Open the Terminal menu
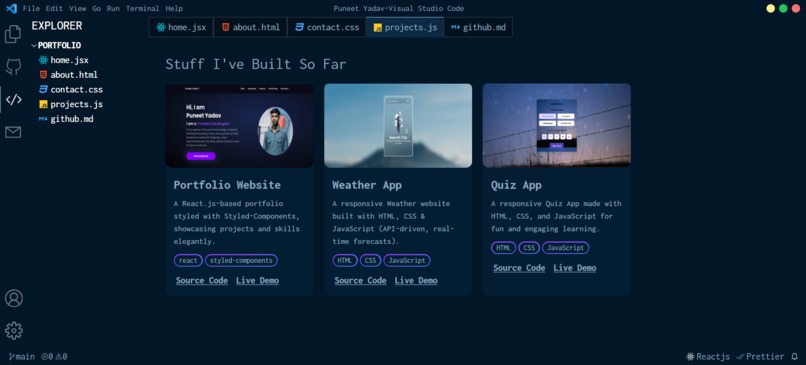Viewport: 806px width, 365px height. coord(142,9)
